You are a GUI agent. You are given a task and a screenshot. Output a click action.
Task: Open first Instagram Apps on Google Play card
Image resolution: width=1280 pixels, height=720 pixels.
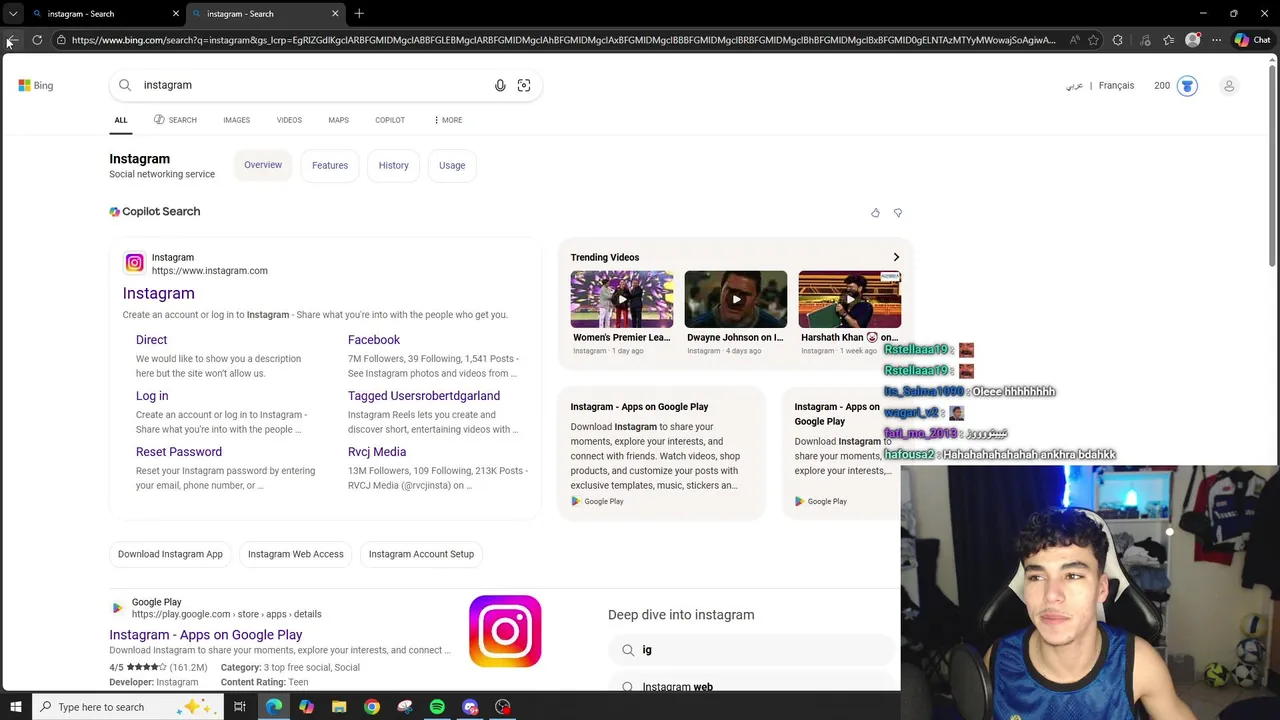661,453
